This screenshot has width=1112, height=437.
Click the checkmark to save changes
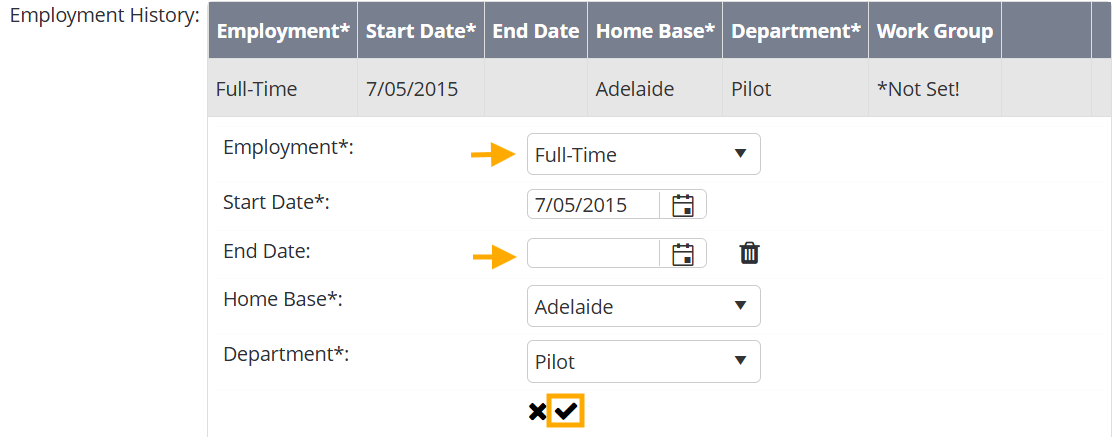click(566, 411)
